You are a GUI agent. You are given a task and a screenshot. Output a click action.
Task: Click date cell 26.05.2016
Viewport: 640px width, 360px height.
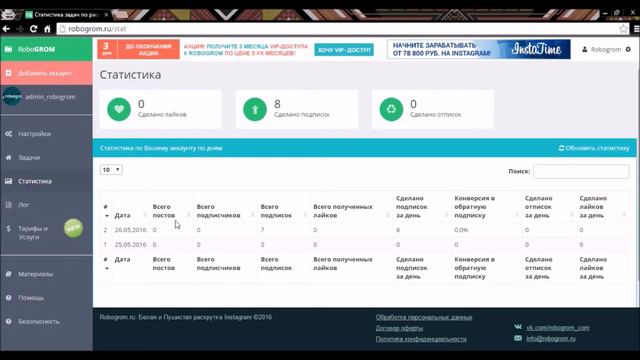point(130,230)
